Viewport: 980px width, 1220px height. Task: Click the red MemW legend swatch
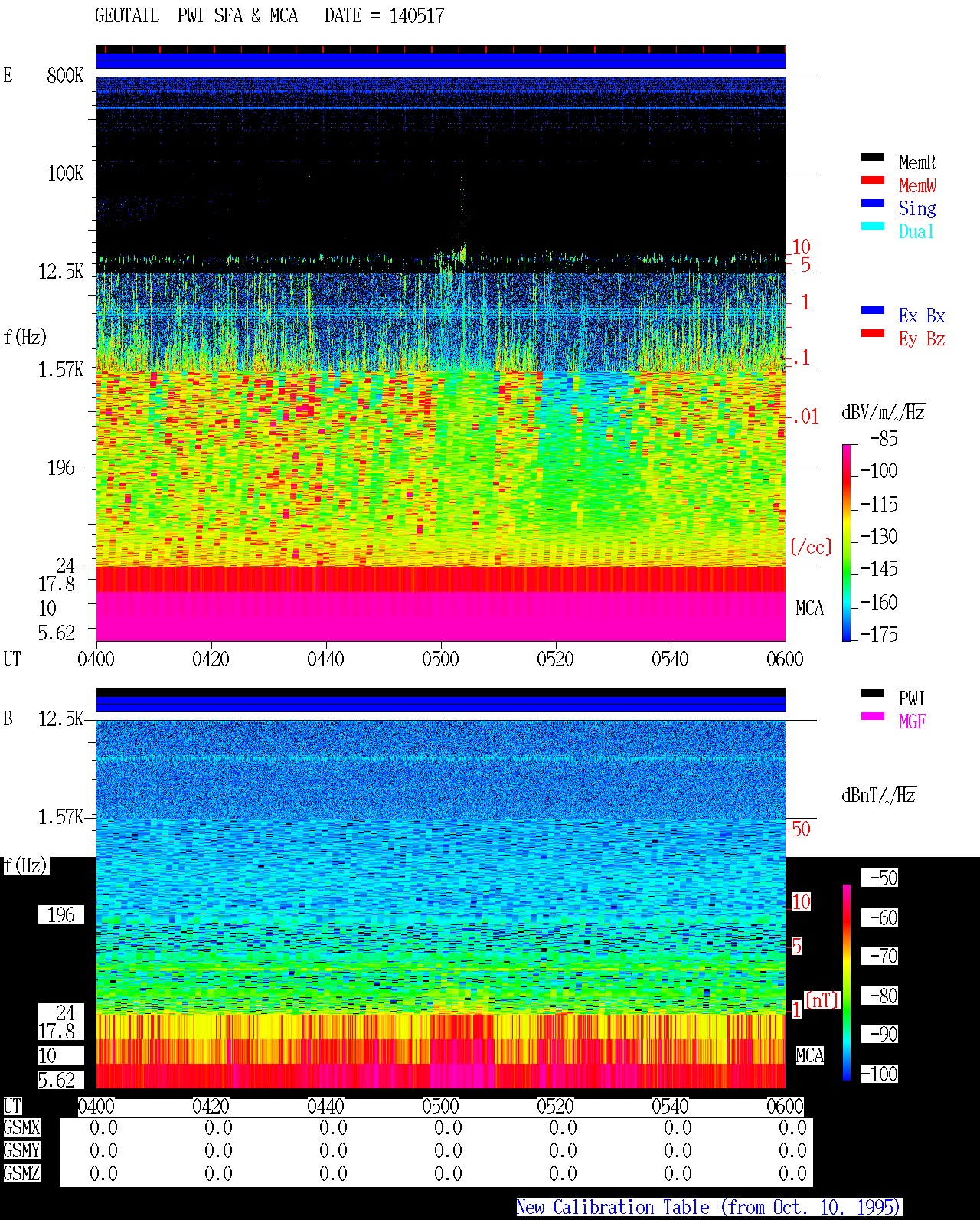click(x=872, y=181)
